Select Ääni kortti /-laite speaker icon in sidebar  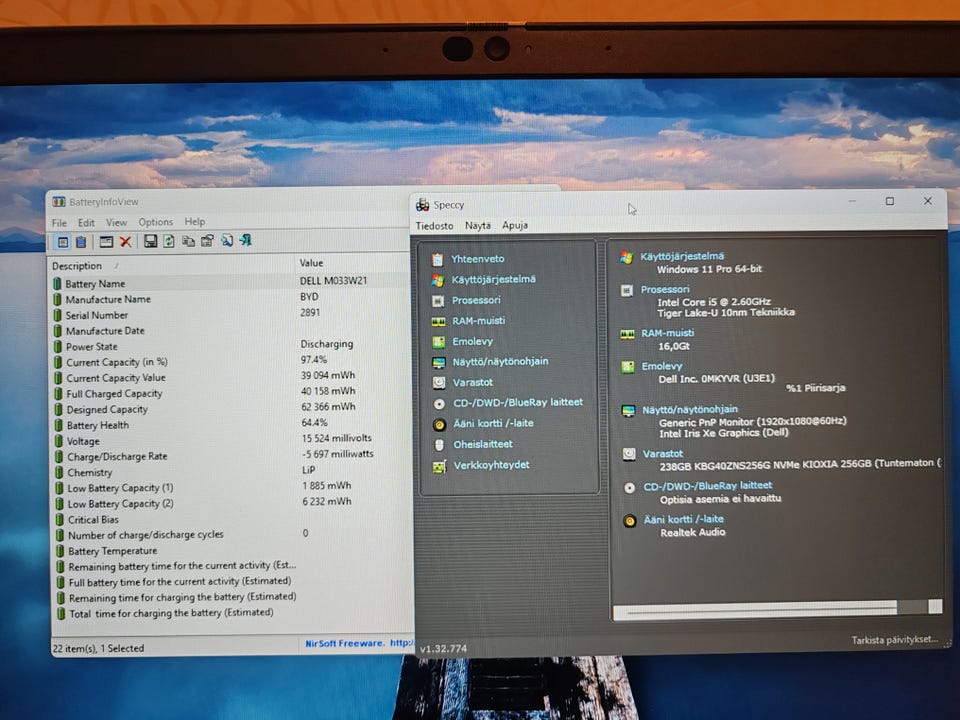pyautogui.click(x=440, y=424)
